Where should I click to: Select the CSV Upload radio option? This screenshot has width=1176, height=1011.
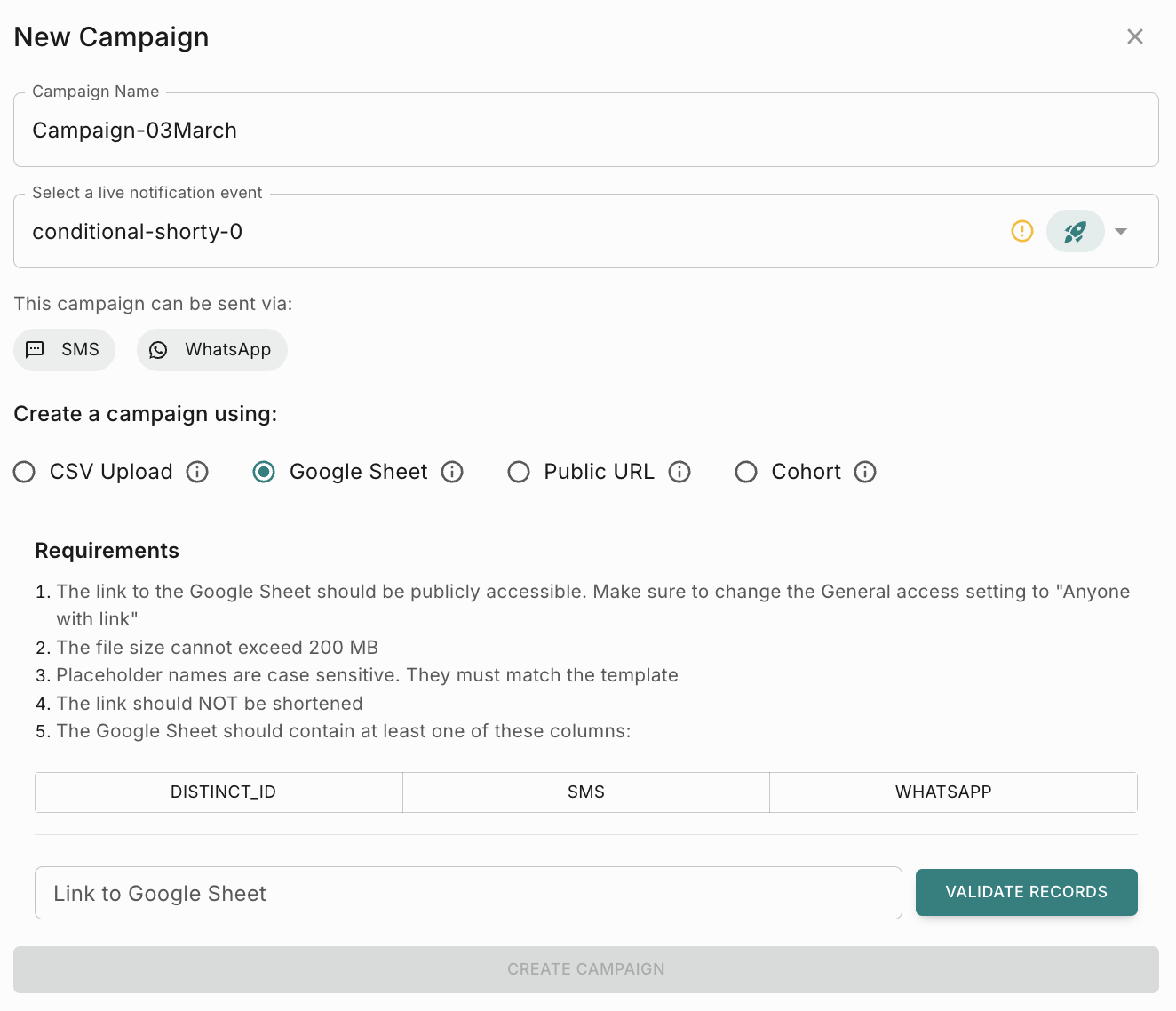pos(25,472)
